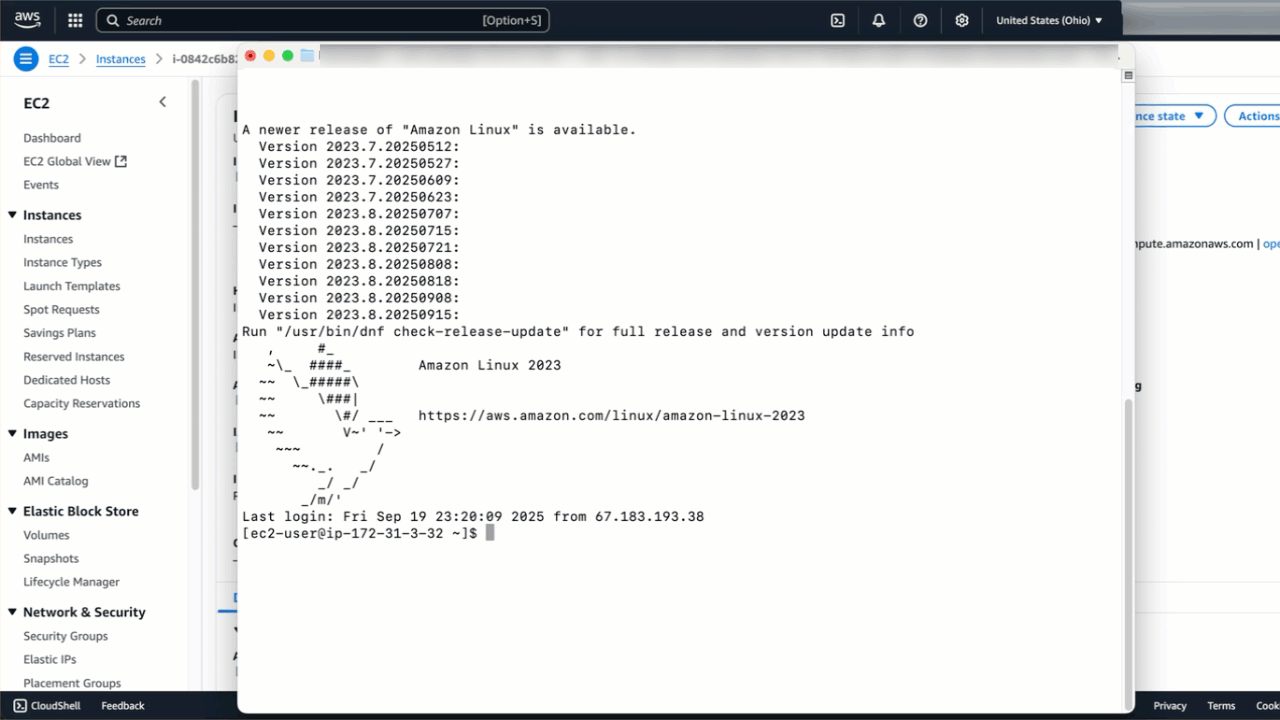The height and width of the screenshot is (720, 1280).
Task: Click the dnf check-release-update line in terminal
Action: (x=578, y=332)
